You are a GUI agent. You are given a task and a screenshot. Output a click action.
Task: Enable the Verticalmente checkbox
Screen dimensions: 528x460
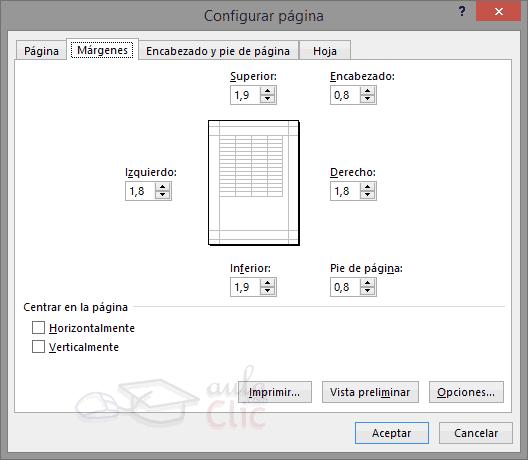[x=38, y=346]
